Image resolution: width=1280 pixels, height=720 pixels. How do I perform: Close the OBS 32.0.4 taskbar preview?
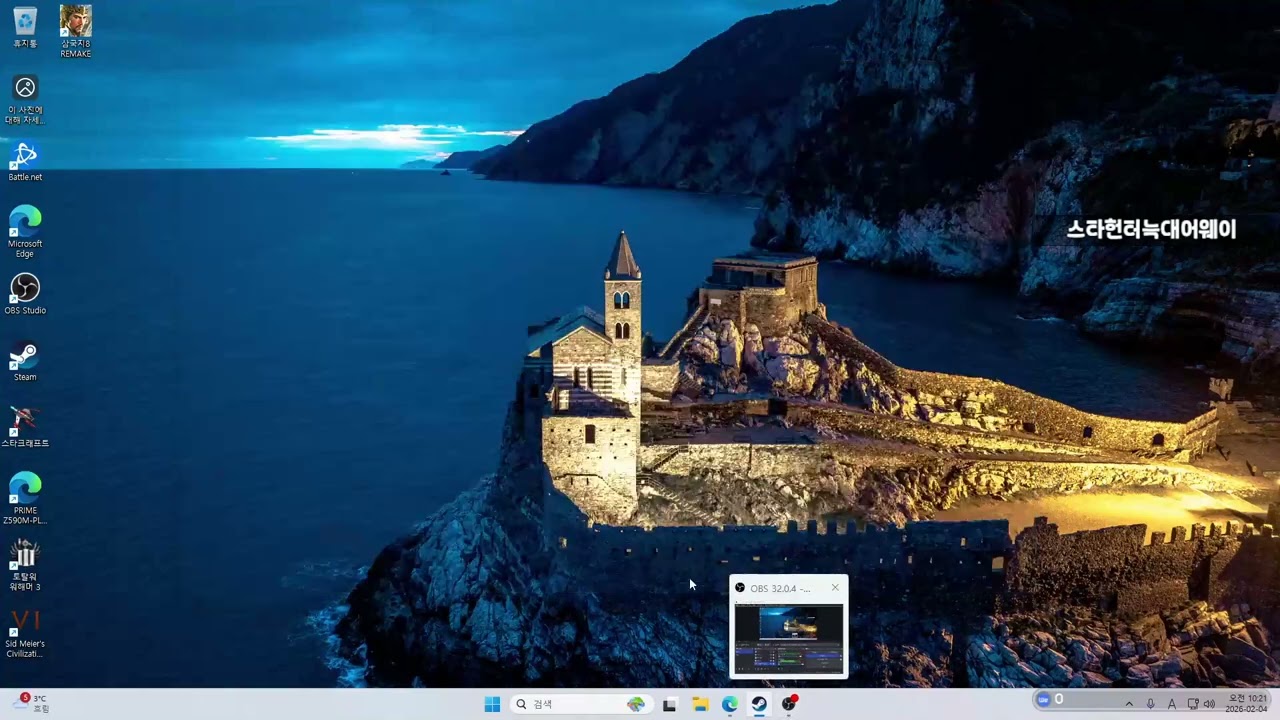click(x=835, y=588)
